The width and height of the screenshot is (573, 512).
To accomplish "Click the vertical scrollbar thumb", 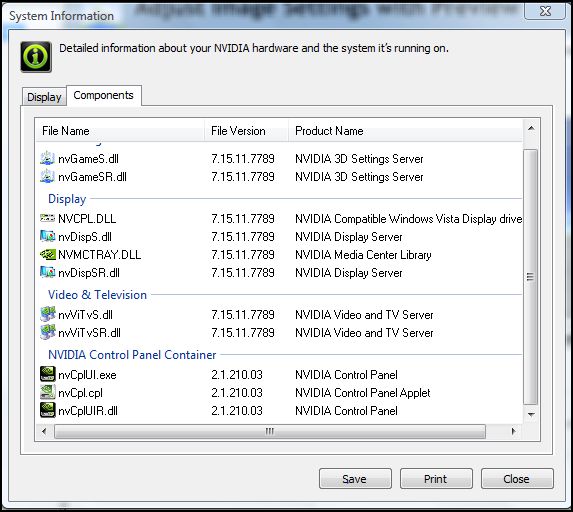I will (531, 277).
